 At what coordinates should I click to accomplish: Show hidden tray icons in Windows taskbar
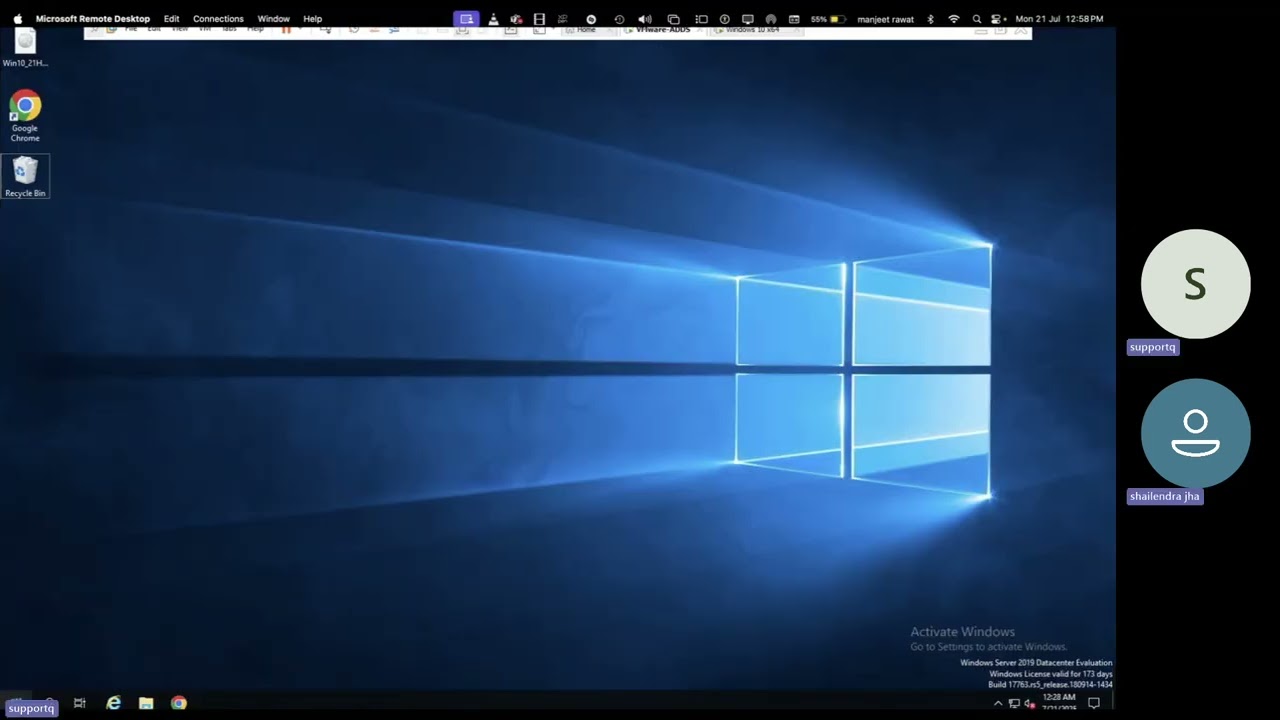997,703
